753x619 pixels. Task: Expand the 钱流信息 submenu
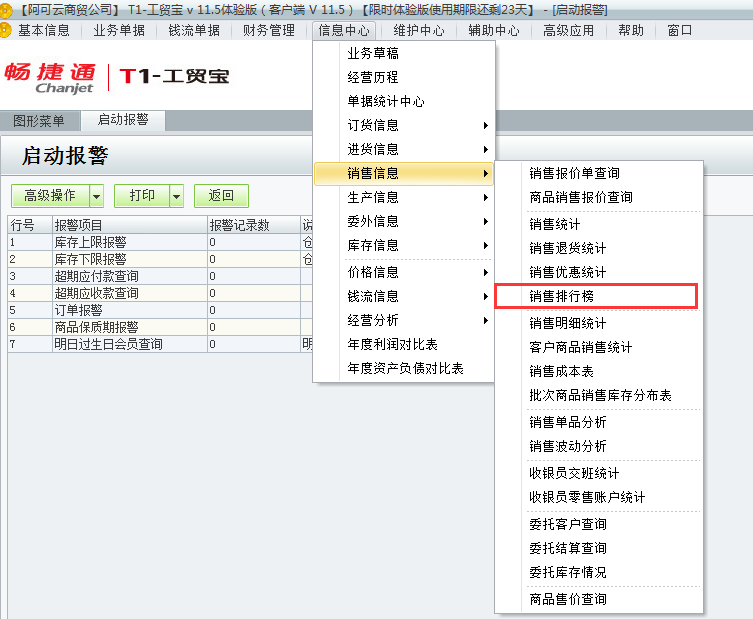tap(403, 296)
